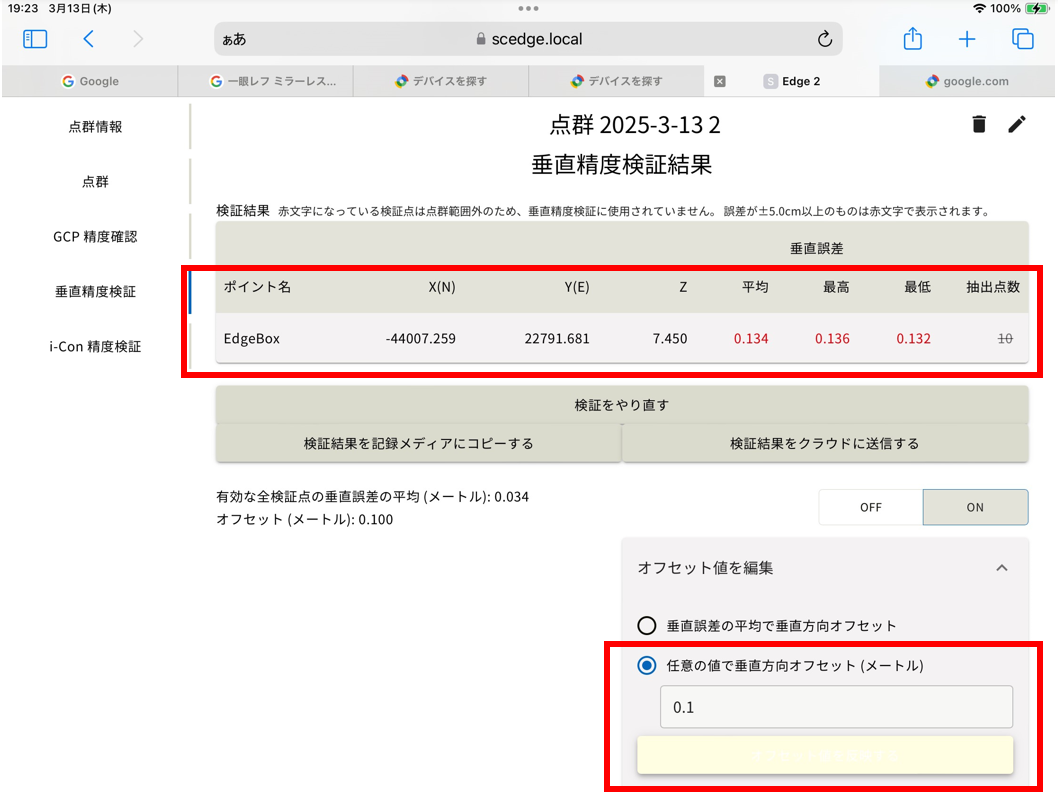Select 垂直誤差の平均で垂直方向オフセット radio option

(647, 626)
